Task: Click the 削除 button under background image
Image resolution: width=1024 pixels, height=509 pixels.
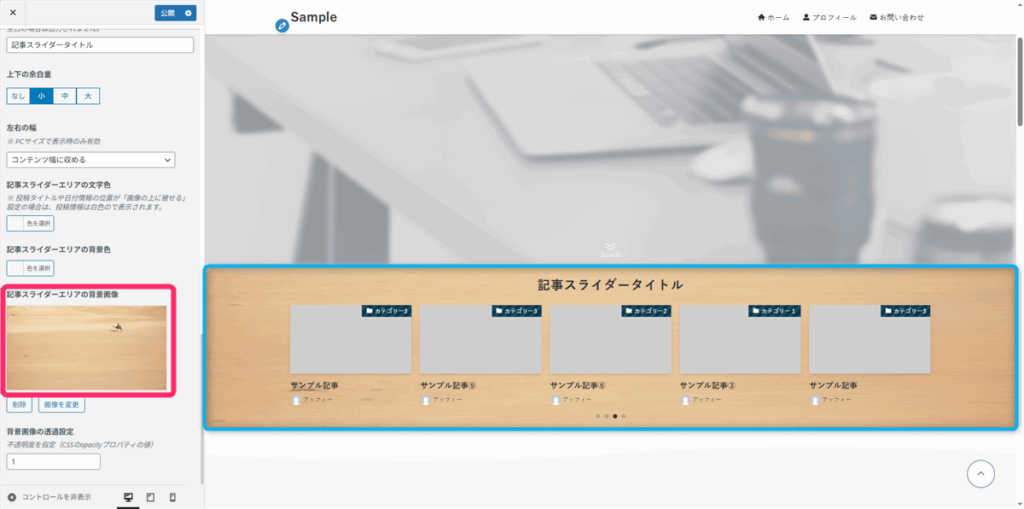Action: click(x=20, y=405)
